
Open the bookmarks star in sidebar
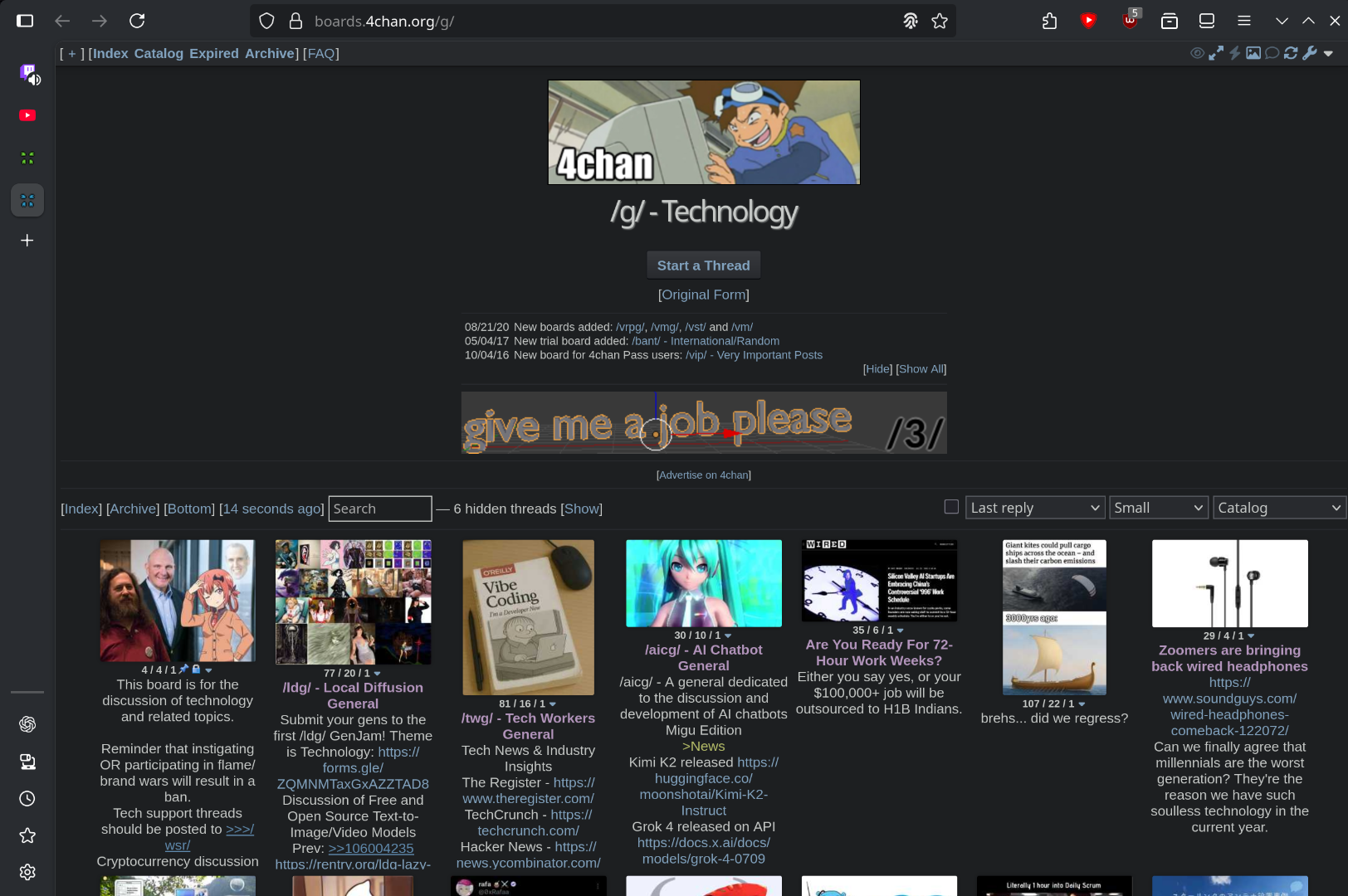coord(27,835)
